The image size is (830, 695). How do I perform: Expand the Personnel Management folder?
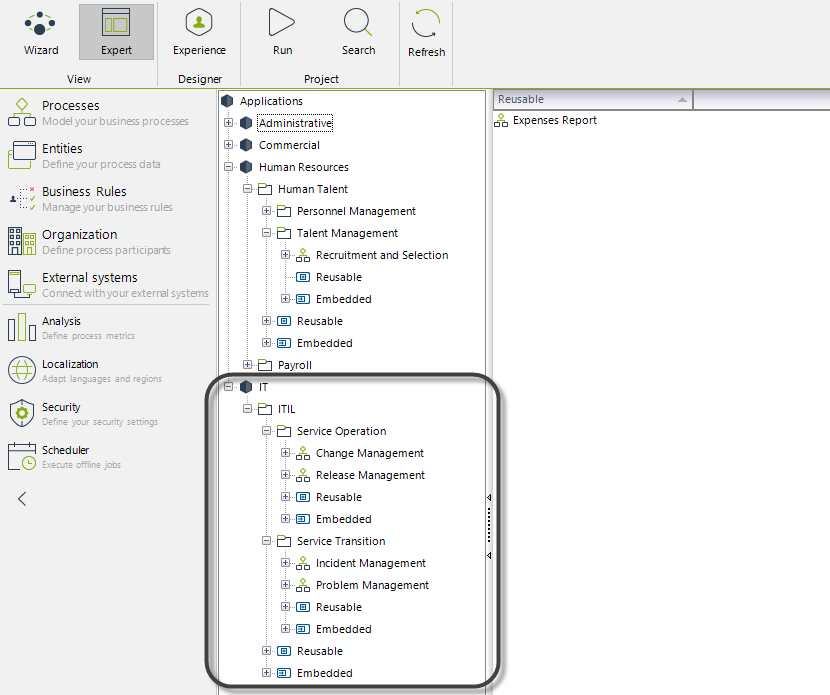(x=266, y=211)
